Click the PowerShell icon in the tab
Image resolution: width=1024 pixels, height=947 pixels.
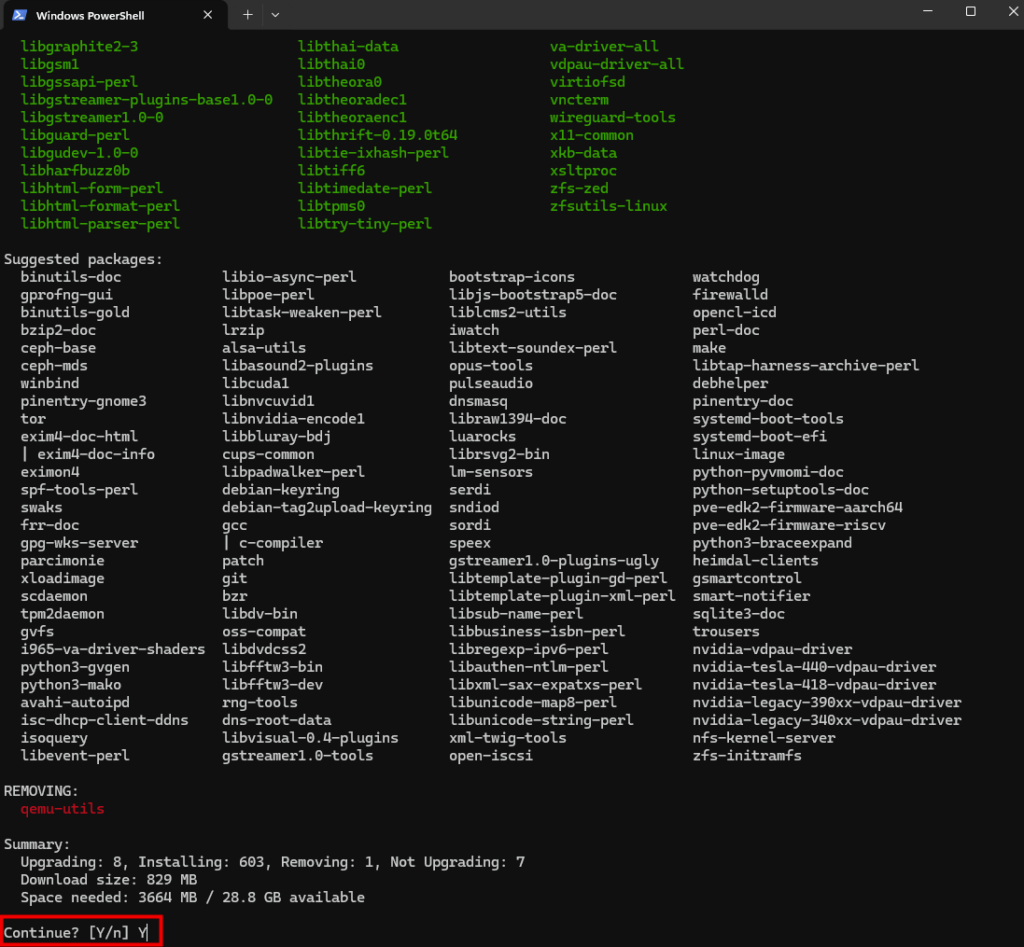[20, 15]
